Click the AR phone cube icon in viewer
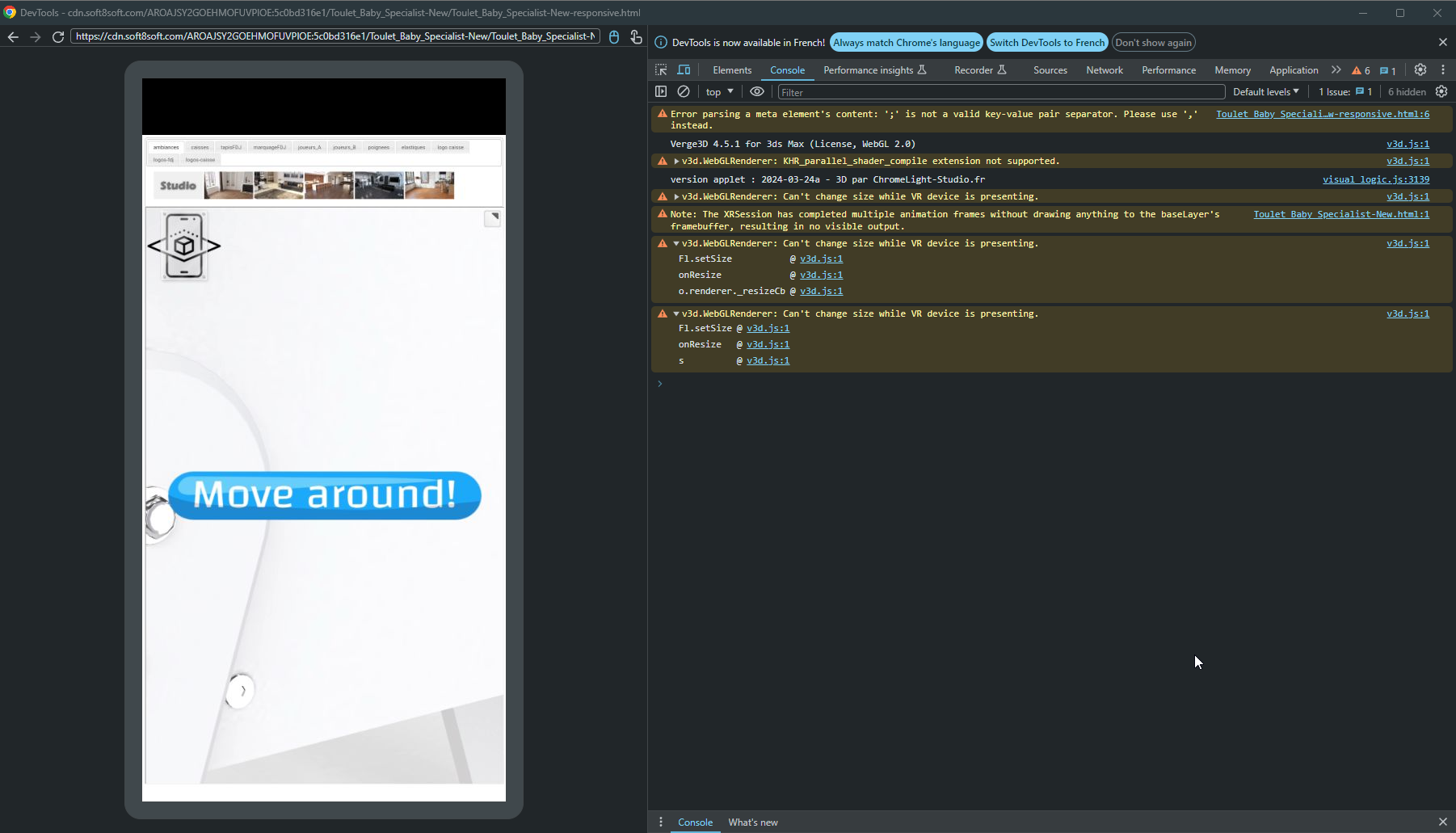This screenshot has height=833, width=1456. click(184, 246)
